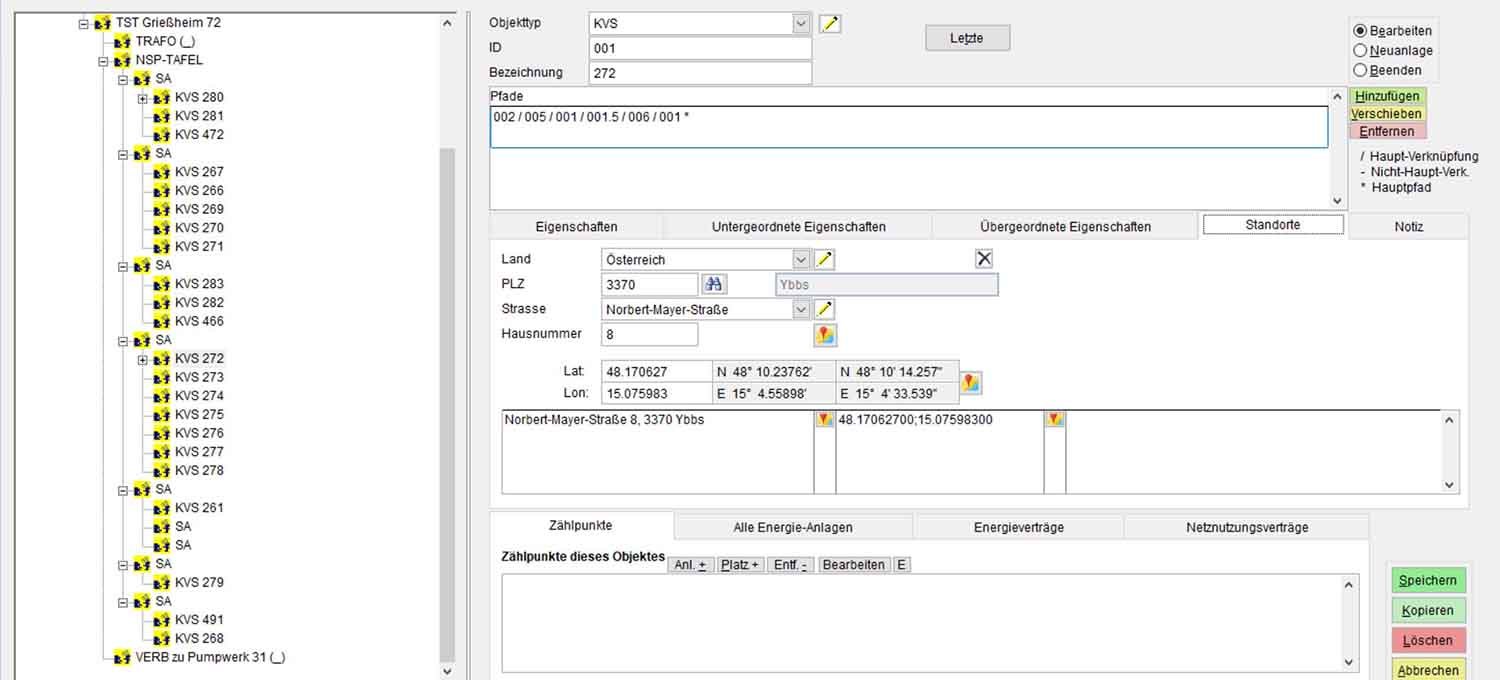Click into the Hausnummer field
The image size is (1500, 680).
[x=650, y=335]
